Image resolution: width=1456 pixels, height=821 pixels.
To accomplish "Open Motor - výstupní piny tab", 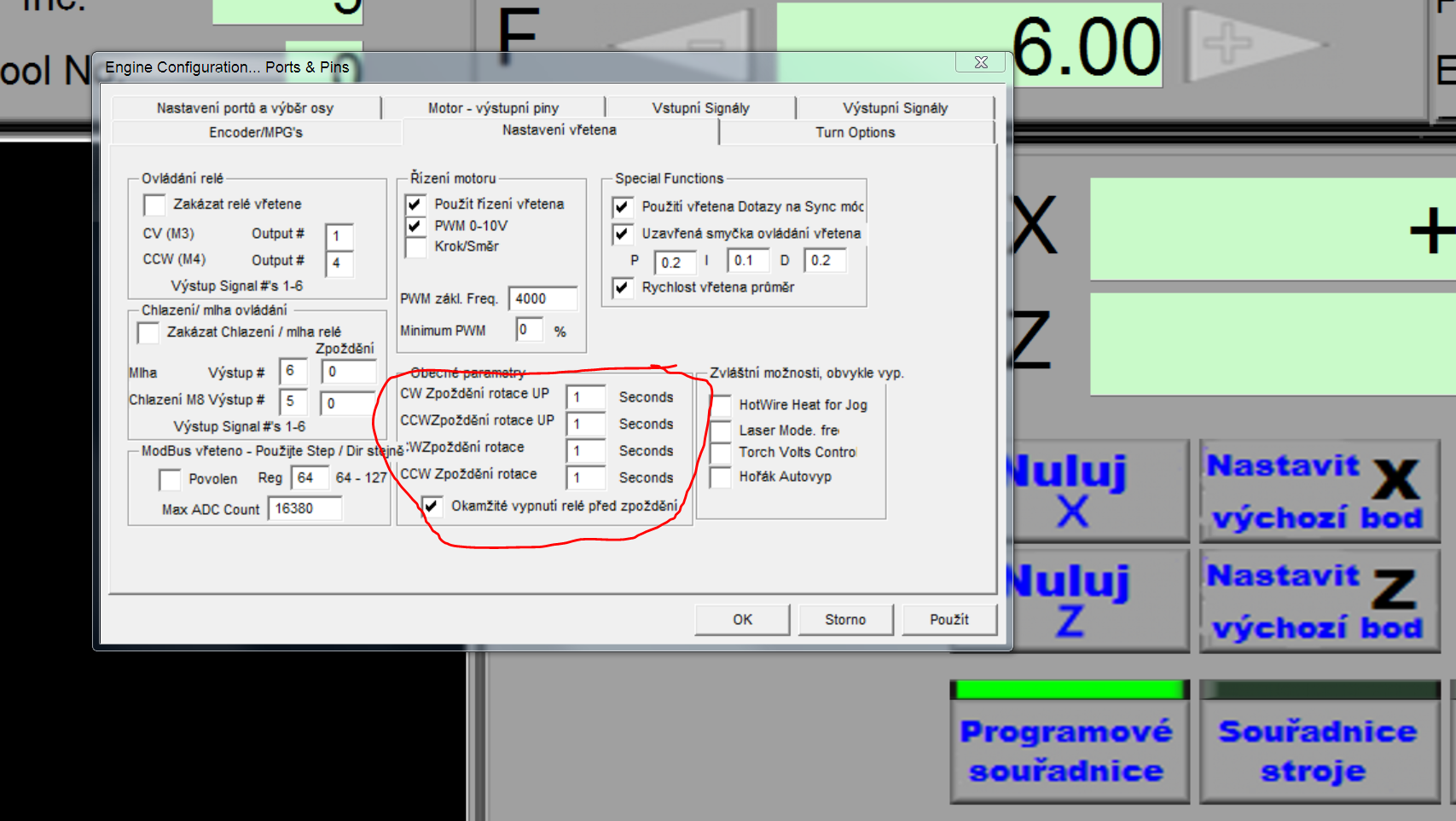I will (493, 108).
